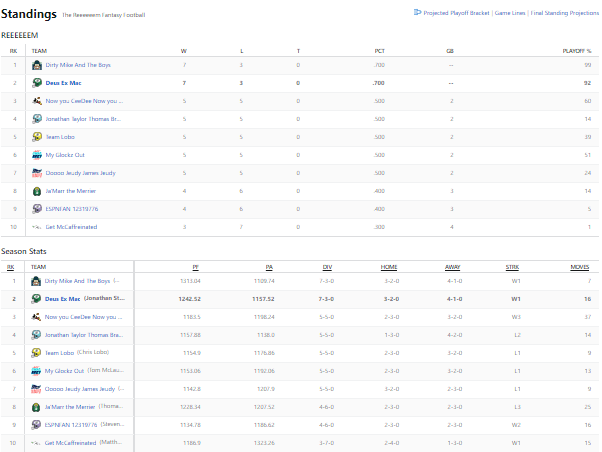Image resolution: width=602 pixels, height=452 pixels.
Task: Click Dirty Mike And The Boys logo in standings table
Action: (x=37, y=65)
